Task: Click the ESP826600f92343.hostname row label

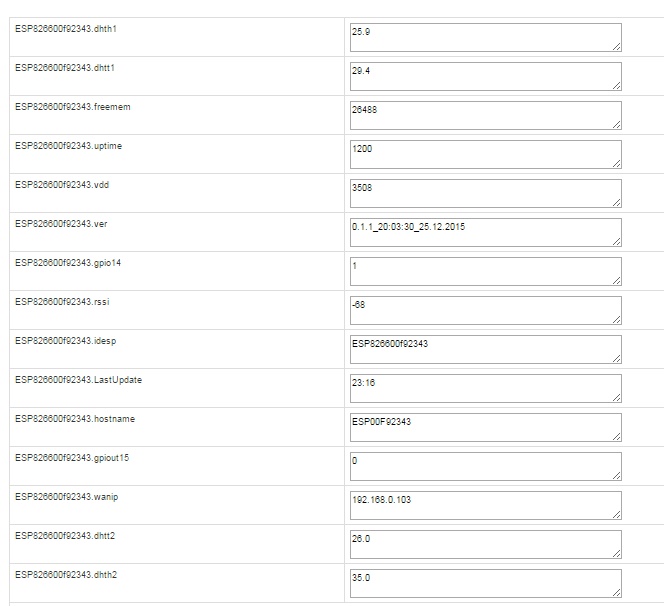Action: (75, 419)
